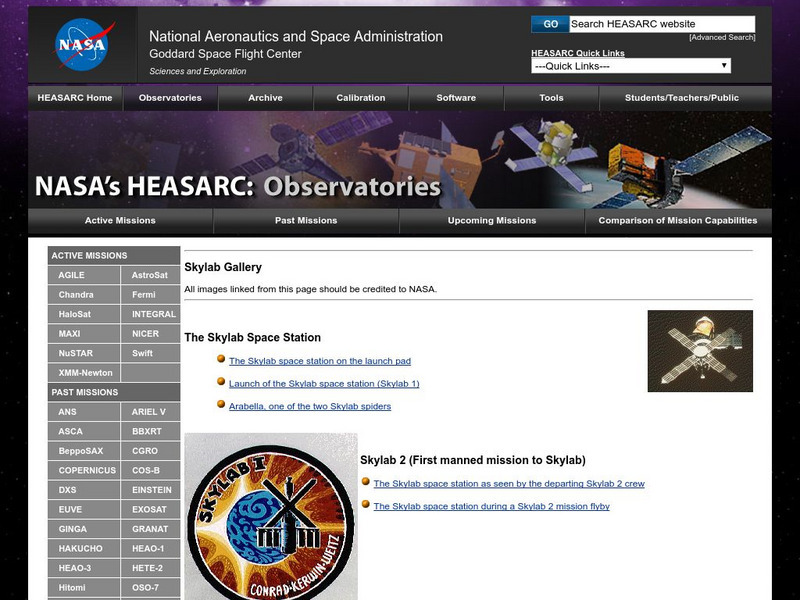Open Skylab seen by departing crew link
The height and width of the screenshot is (600, 800).
509,484
